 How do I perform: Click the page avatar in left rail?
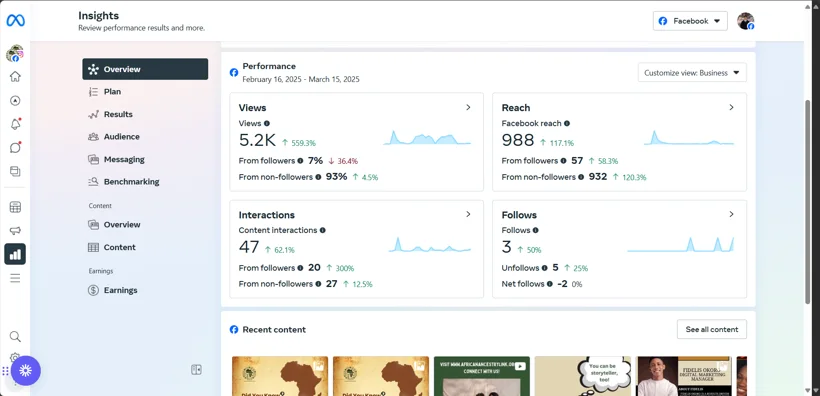coord(15,53)
